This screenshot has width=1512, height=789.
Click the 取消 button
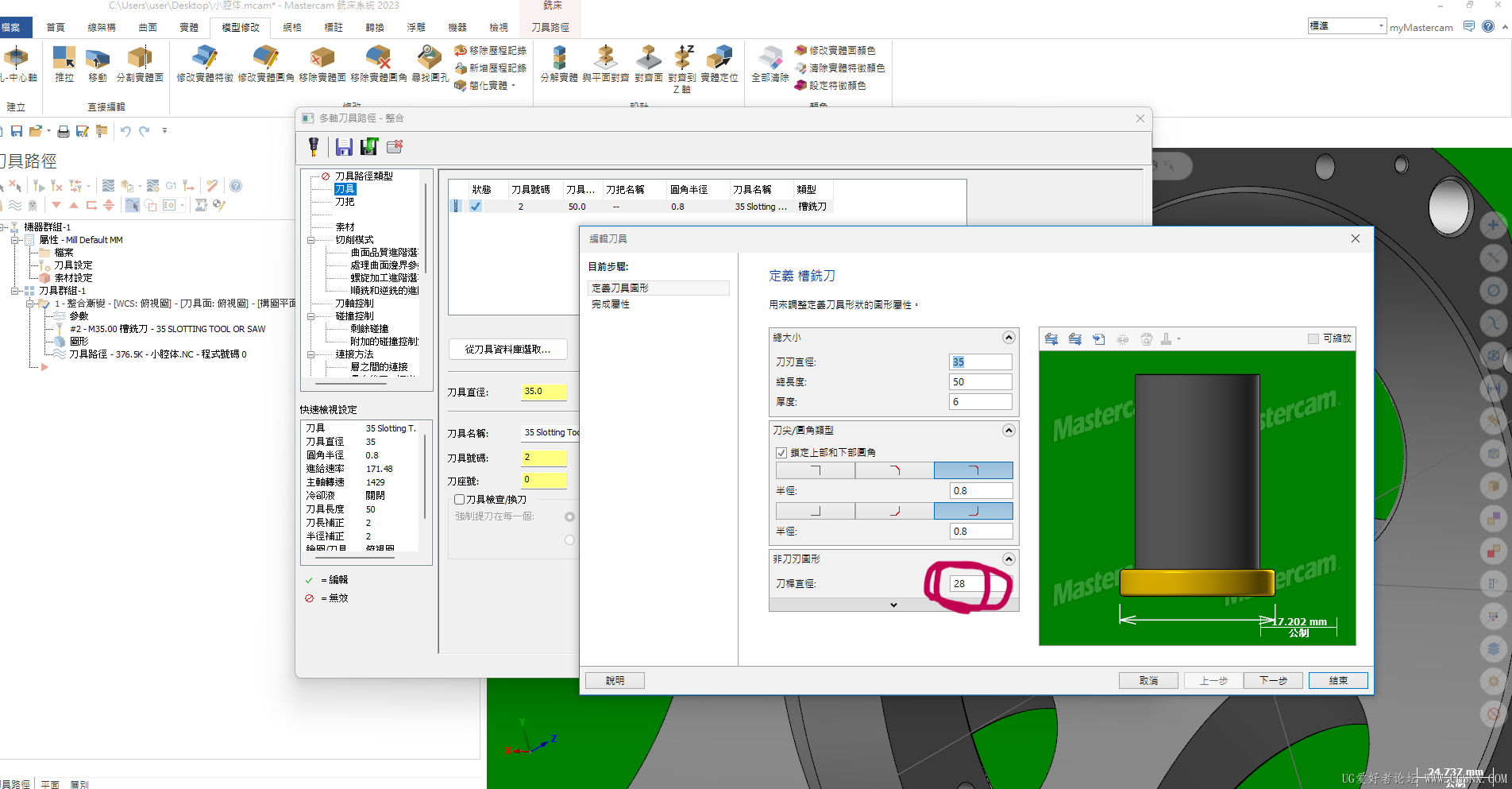(1148, 681)
